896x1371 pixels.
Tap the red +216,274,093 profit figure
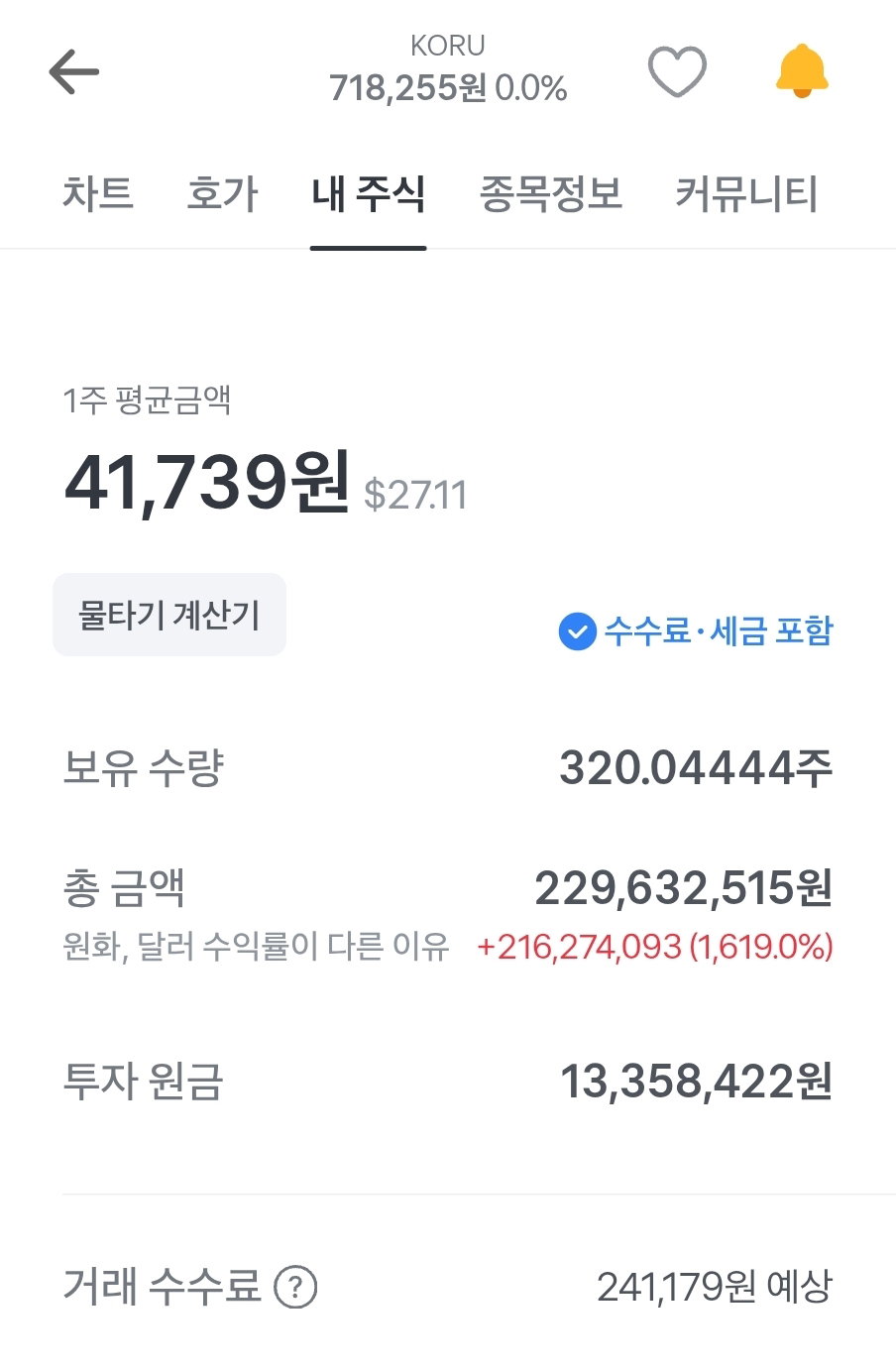click(579, 947)
